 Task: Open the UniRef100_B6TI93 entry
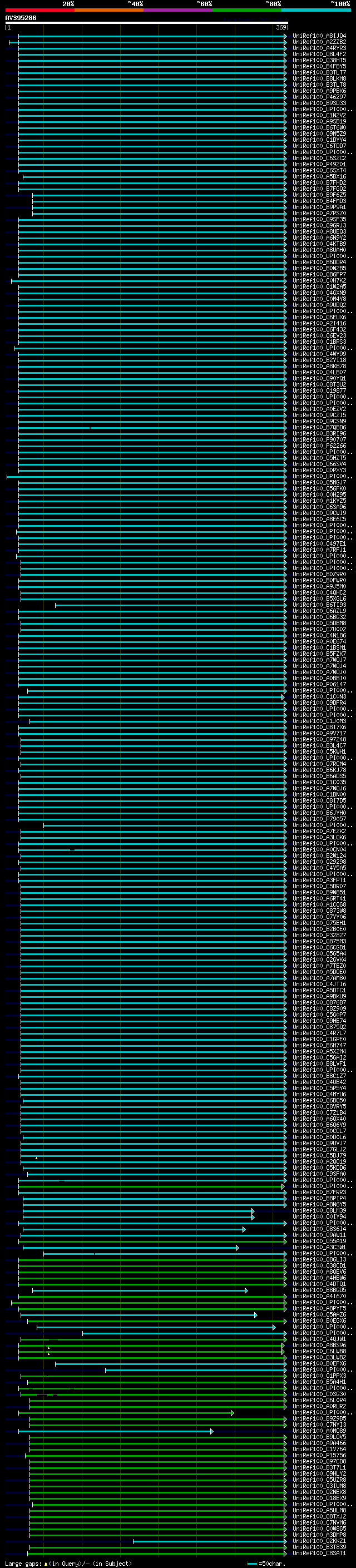[x=319, y=605]
